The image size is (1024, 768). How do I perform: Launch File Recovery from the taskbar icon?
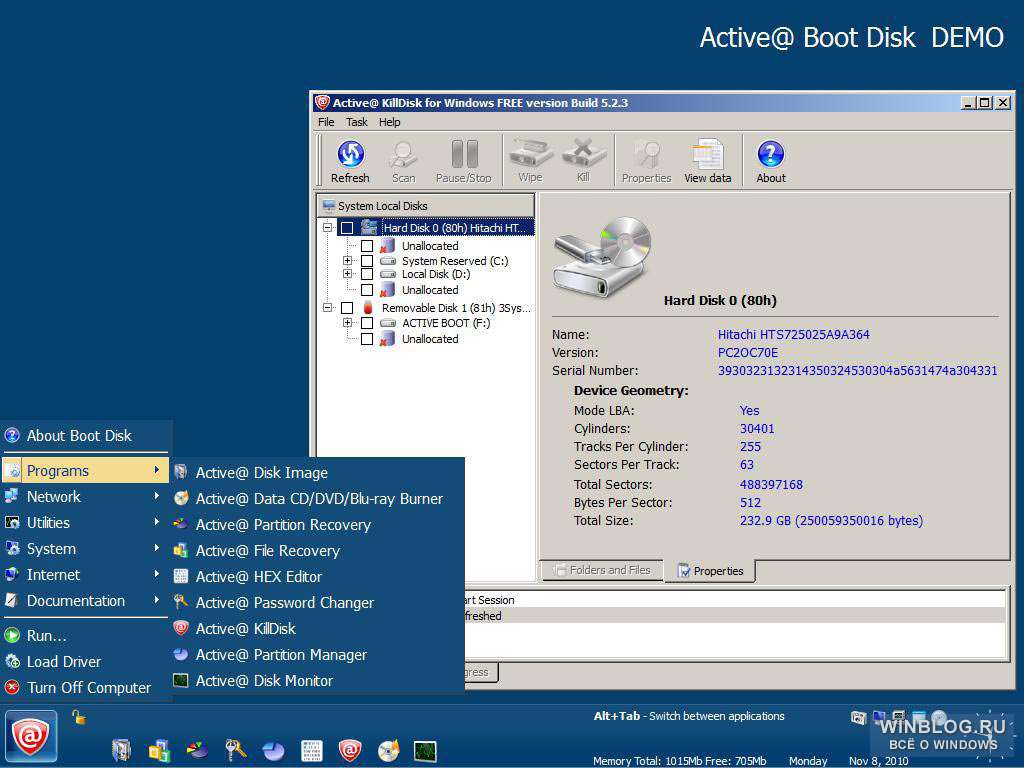[159, 750]
